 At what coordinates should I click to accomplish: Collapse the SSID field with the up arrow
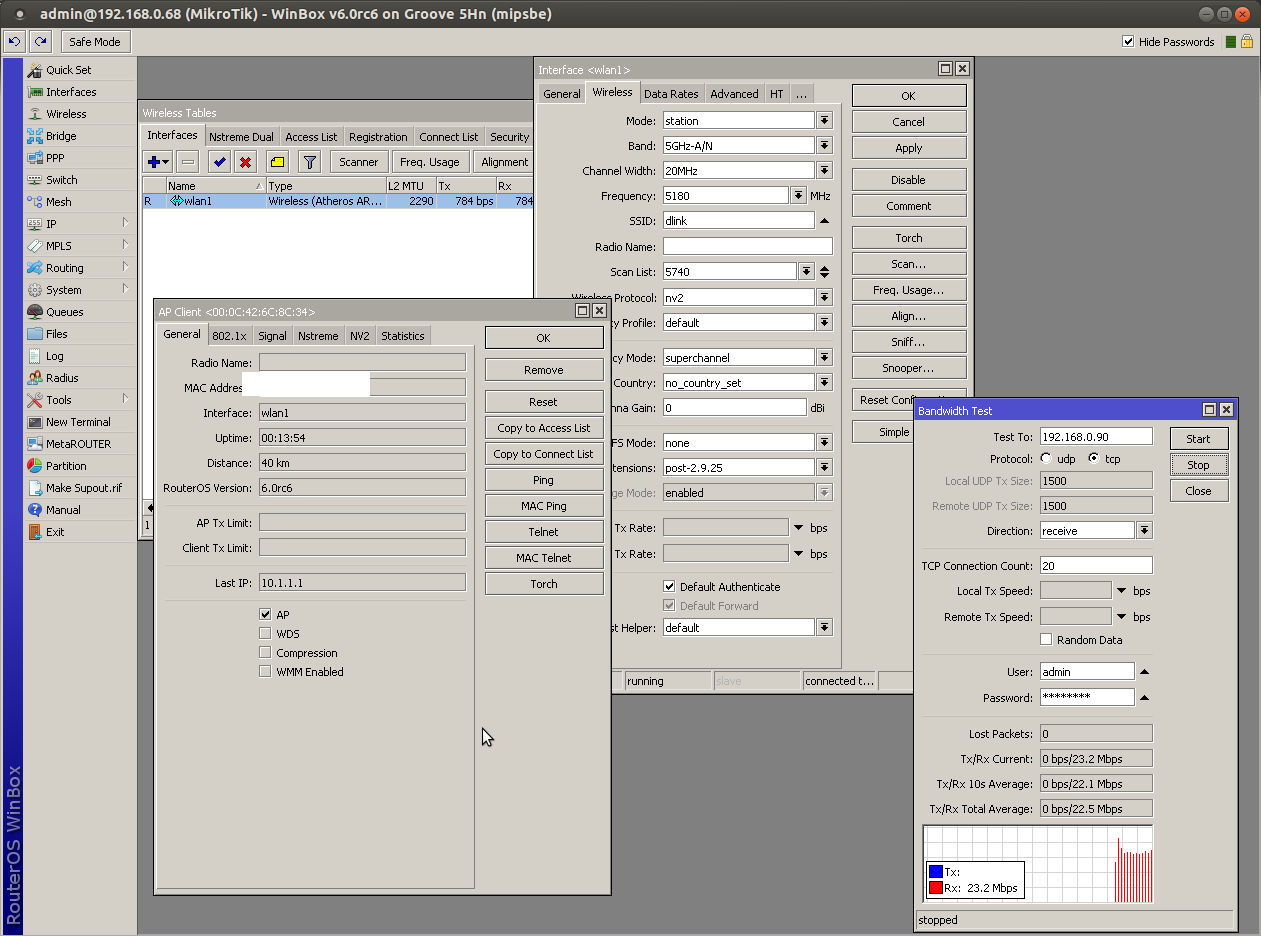[x=824, y=221]
